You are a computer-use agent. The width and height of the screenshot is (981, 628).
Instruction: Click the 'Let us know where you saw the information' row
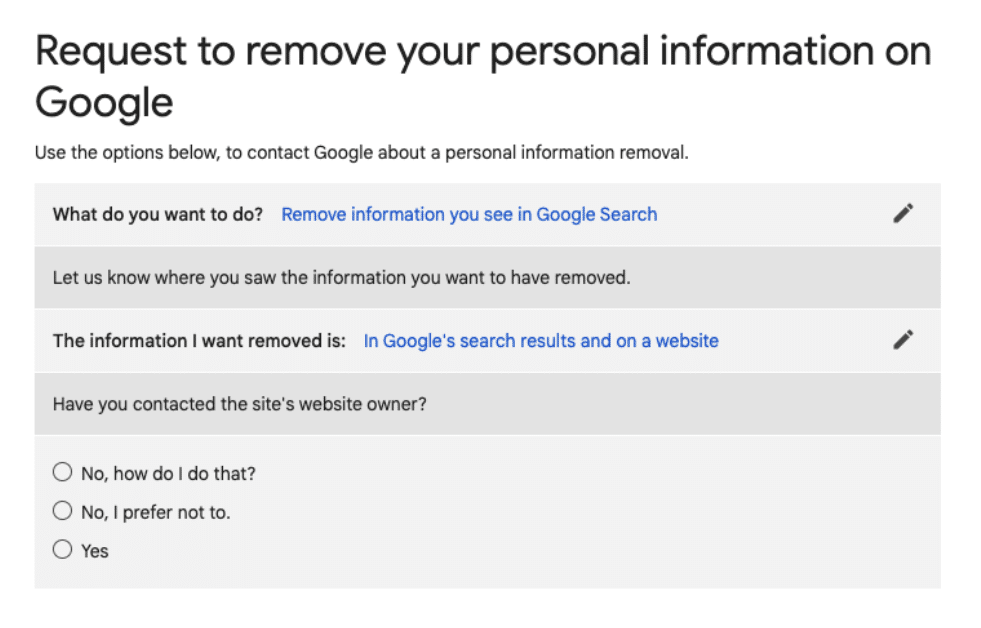click(x=487, y=278)
